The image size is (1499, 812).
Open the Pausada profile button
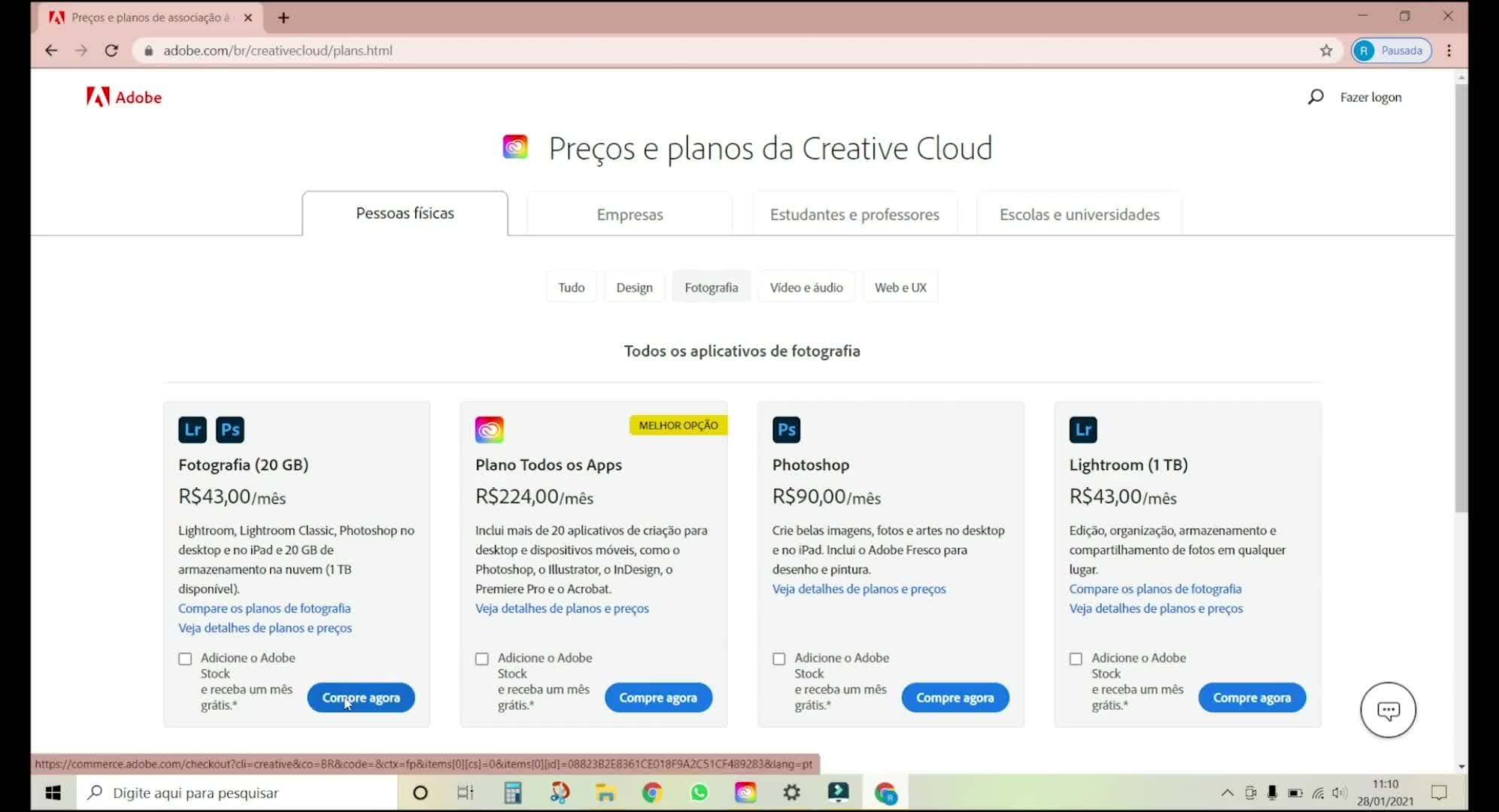pos(1391,50)
